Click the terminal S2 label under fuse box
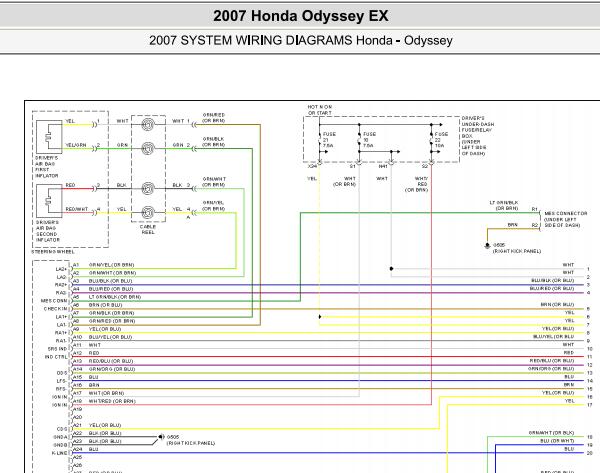Image resolution: width=600 pixels, height=473 pixels. [x=424, y=166]
